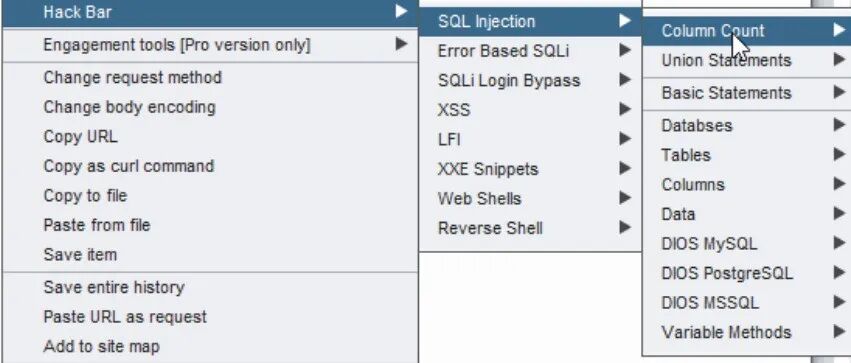This screenshot has width=851, height=363.
Task: Click the Save item entry
Action: pos(209,254)
